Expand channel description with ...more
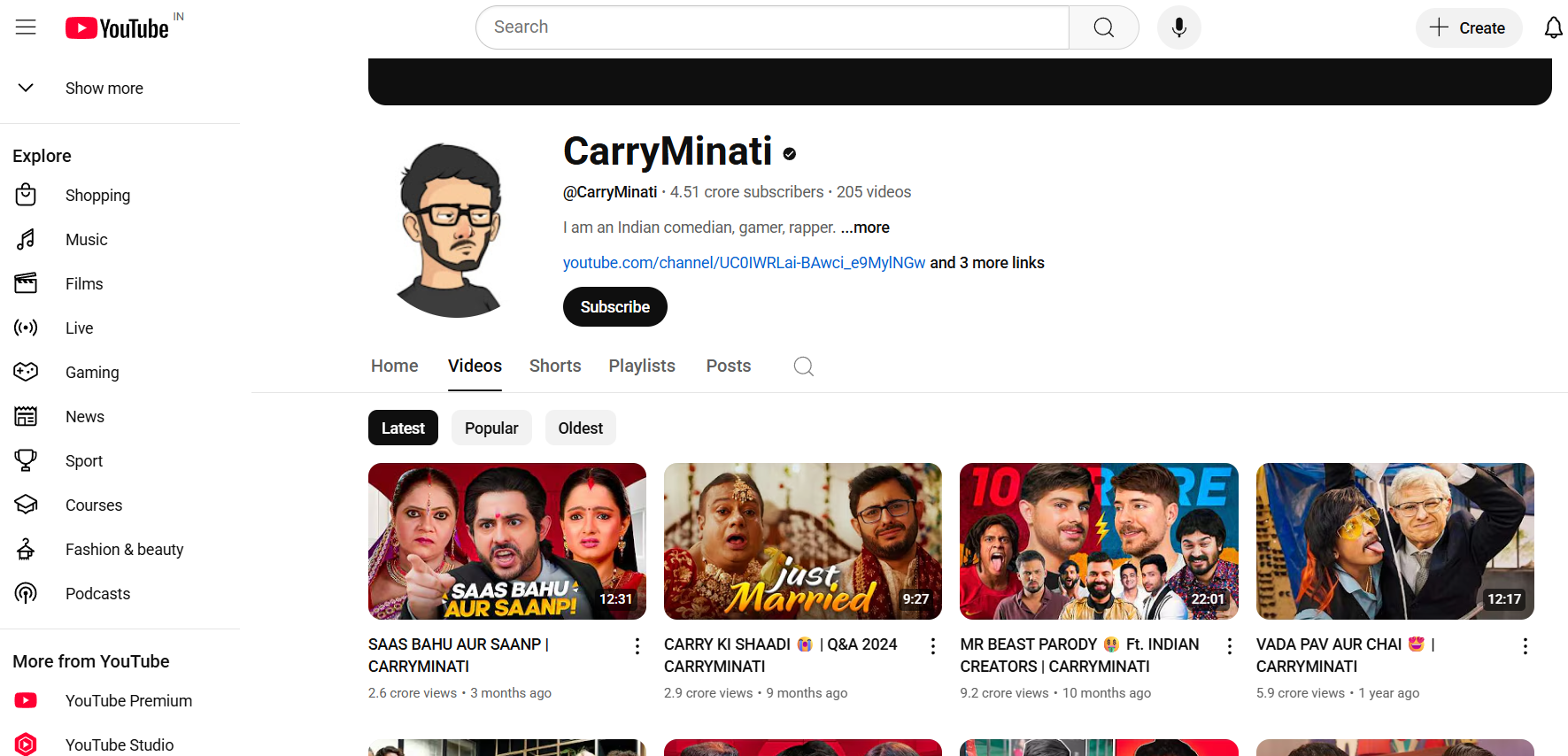1568x756 pixels. pos(865,228)
